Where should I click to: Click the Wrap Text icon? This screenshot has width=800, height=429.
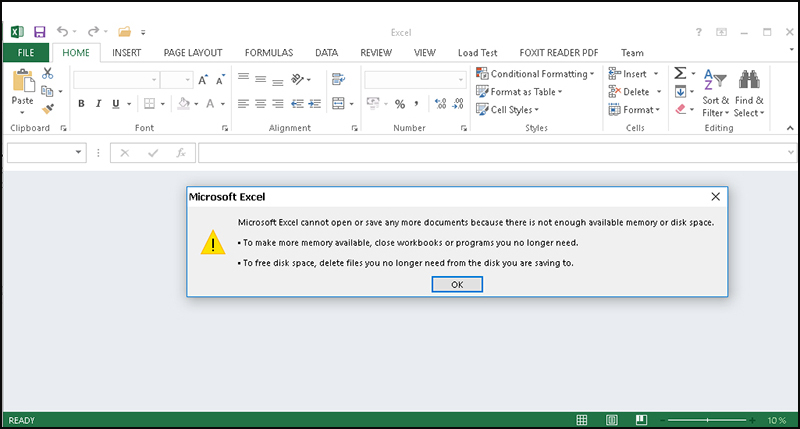[x=337, y=79]
